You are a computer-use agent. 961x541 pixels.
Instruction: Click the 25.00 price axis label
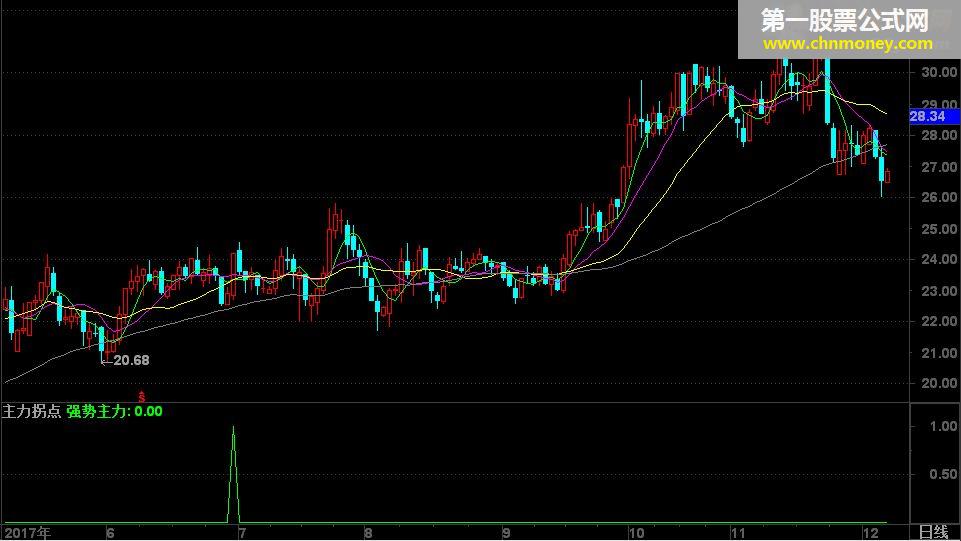(x=939, y=229)
